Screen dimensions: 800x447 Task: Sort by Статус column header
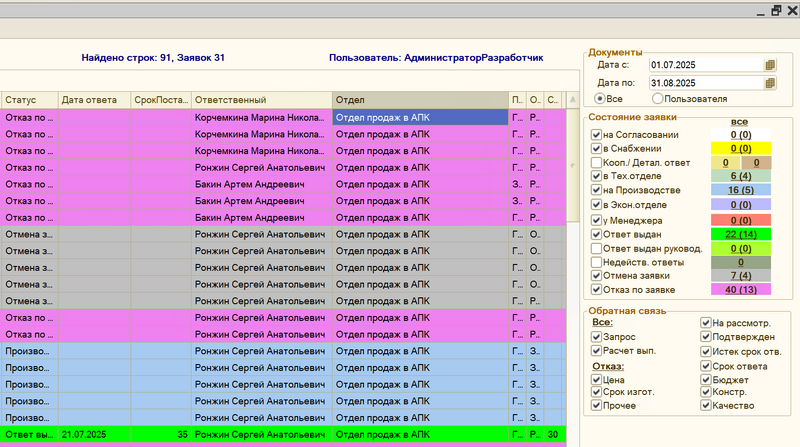click(30, 100)
